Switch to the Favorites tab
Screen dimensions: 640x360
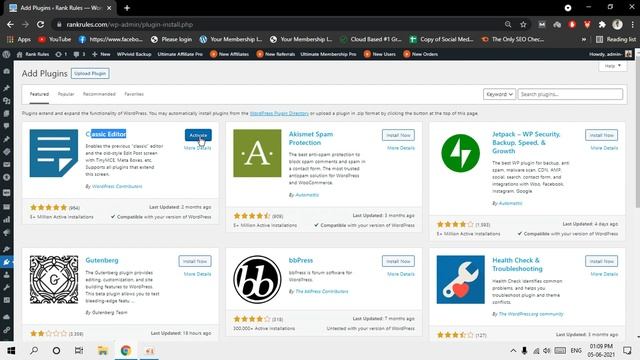(134, 94)
